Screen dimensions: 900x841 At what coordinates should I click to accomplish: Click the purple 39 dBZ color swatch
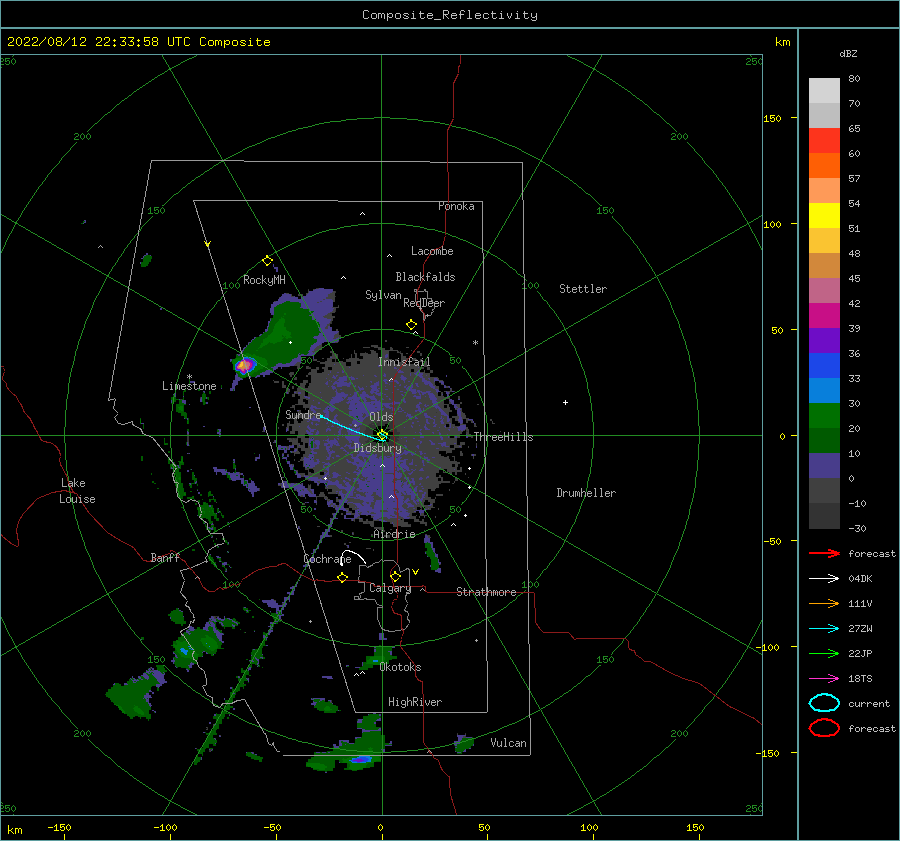click(824, 341)
